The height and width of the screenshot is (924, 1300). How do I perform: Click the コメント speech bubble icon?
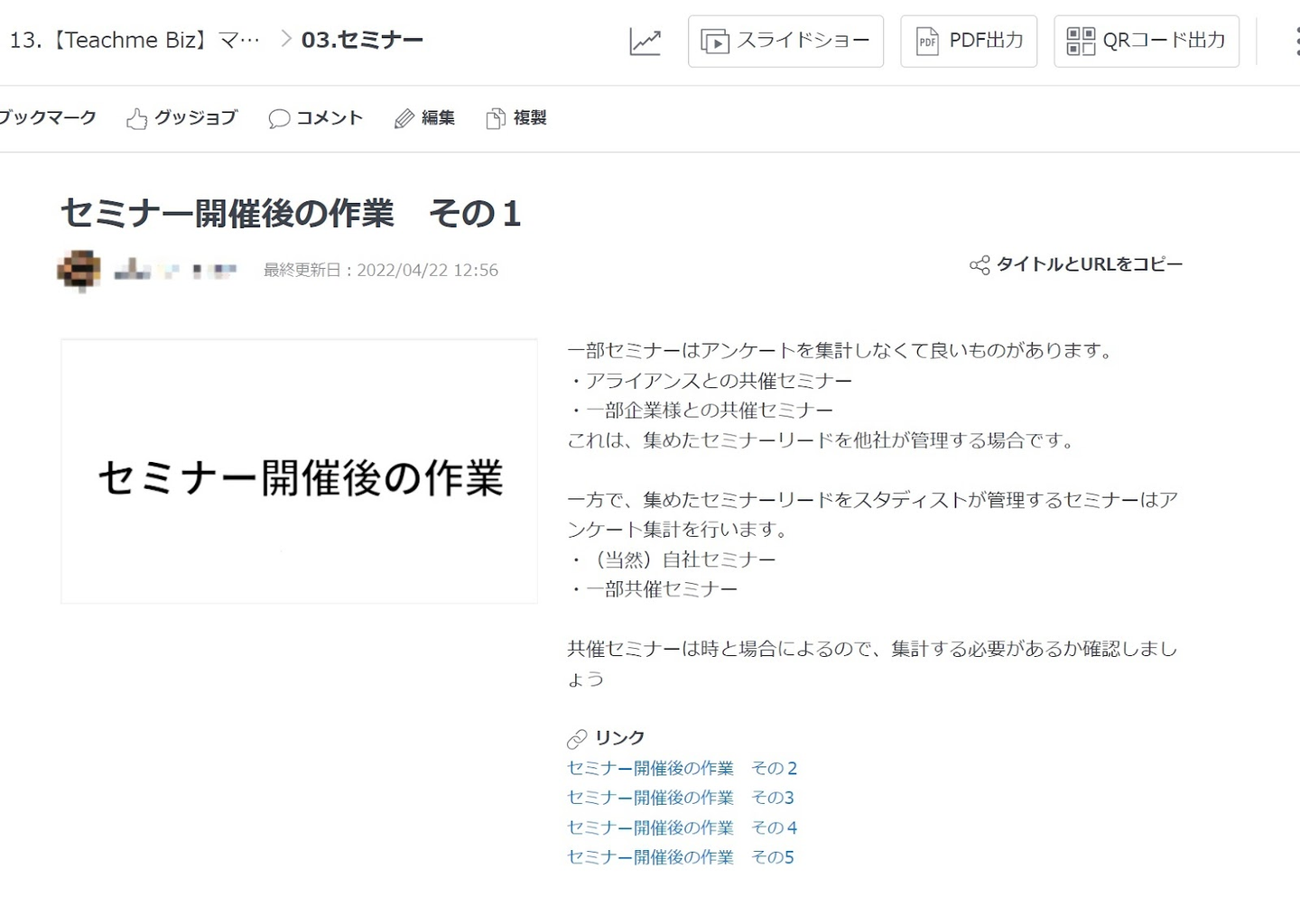point(279,119)
